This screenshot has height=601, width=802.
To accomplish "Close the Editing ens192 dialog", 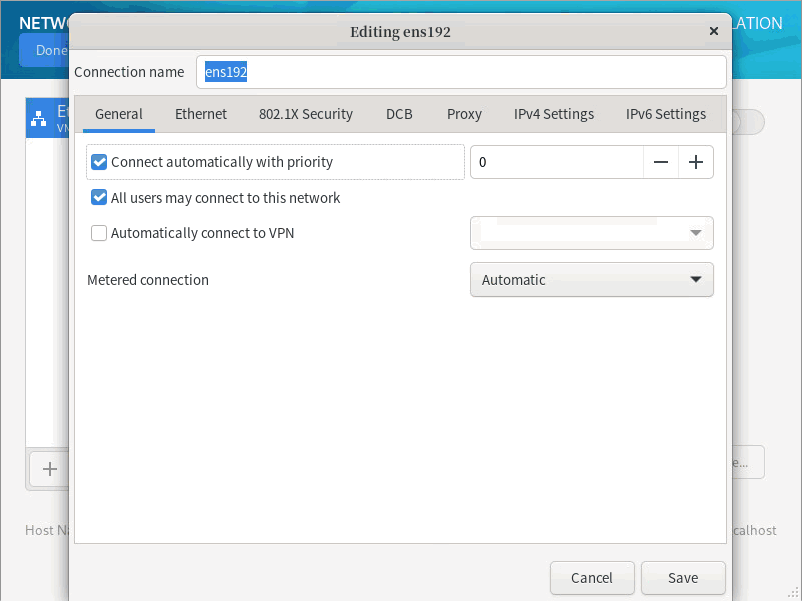I will pyautogui.click(x=714, y=31).
